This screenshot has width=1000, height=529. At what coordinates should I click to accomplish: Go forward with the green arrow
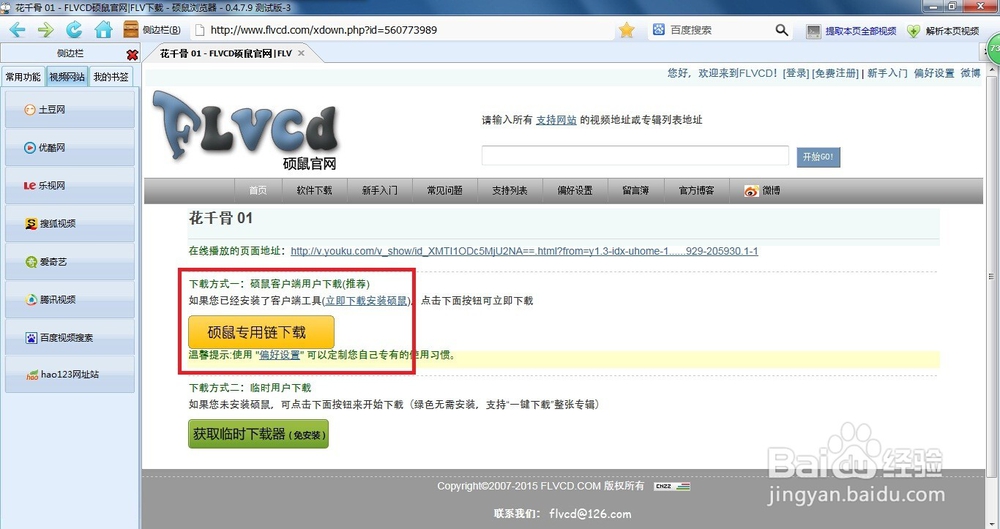(45, 29)
